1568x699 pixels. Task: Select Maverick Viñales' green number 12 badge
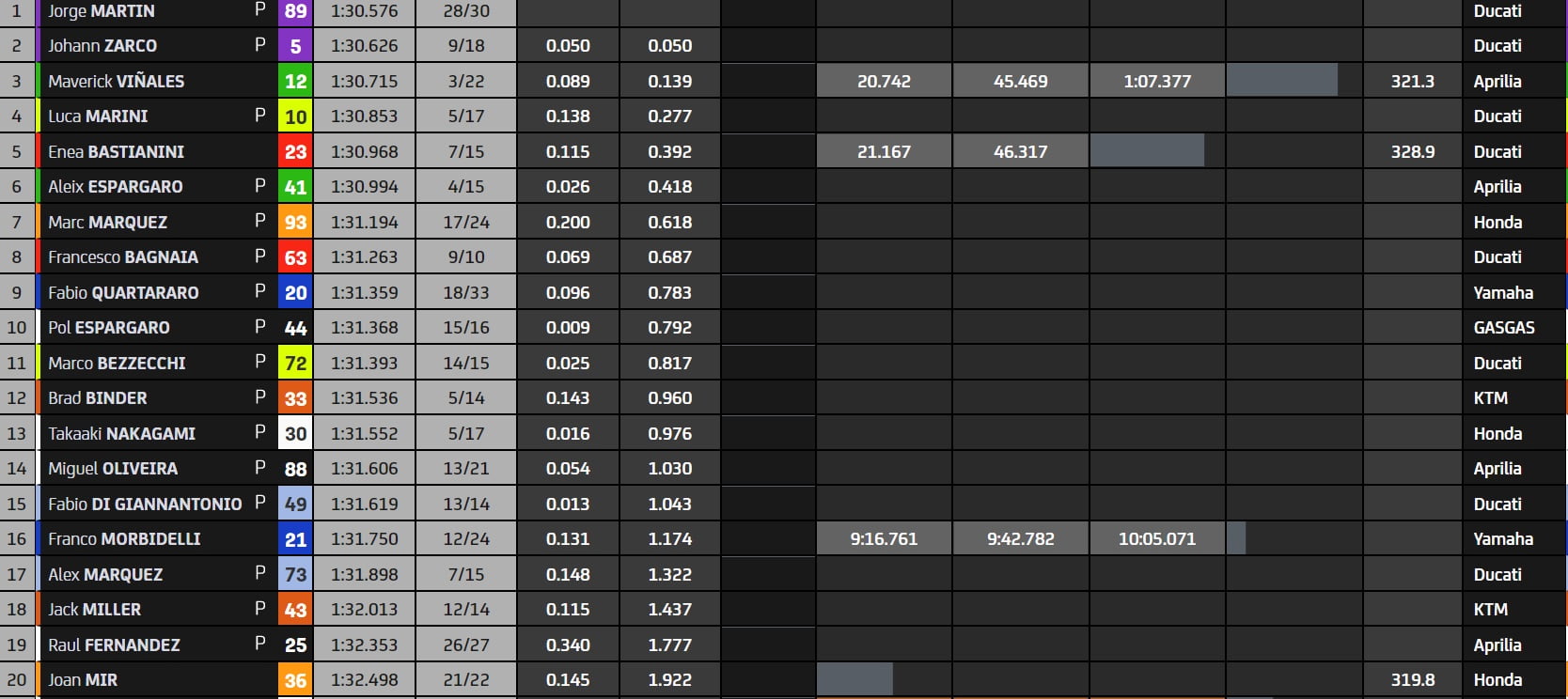295,81
